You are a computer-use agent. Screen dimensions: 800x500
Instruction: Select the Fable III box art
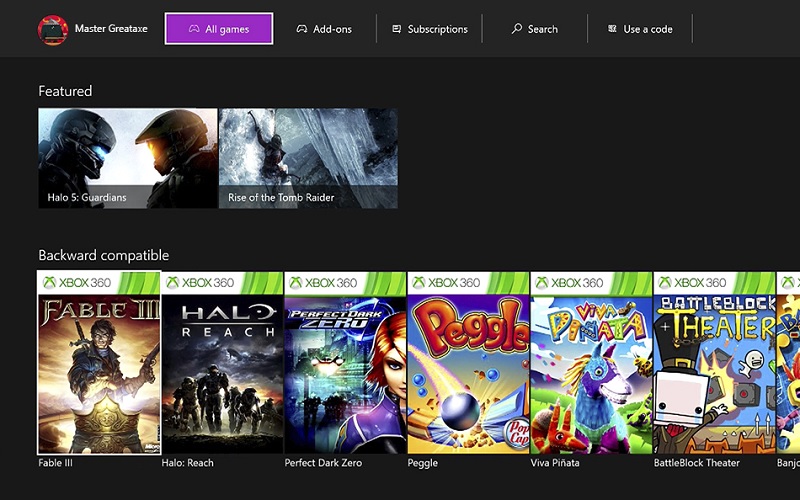[99, 363]
